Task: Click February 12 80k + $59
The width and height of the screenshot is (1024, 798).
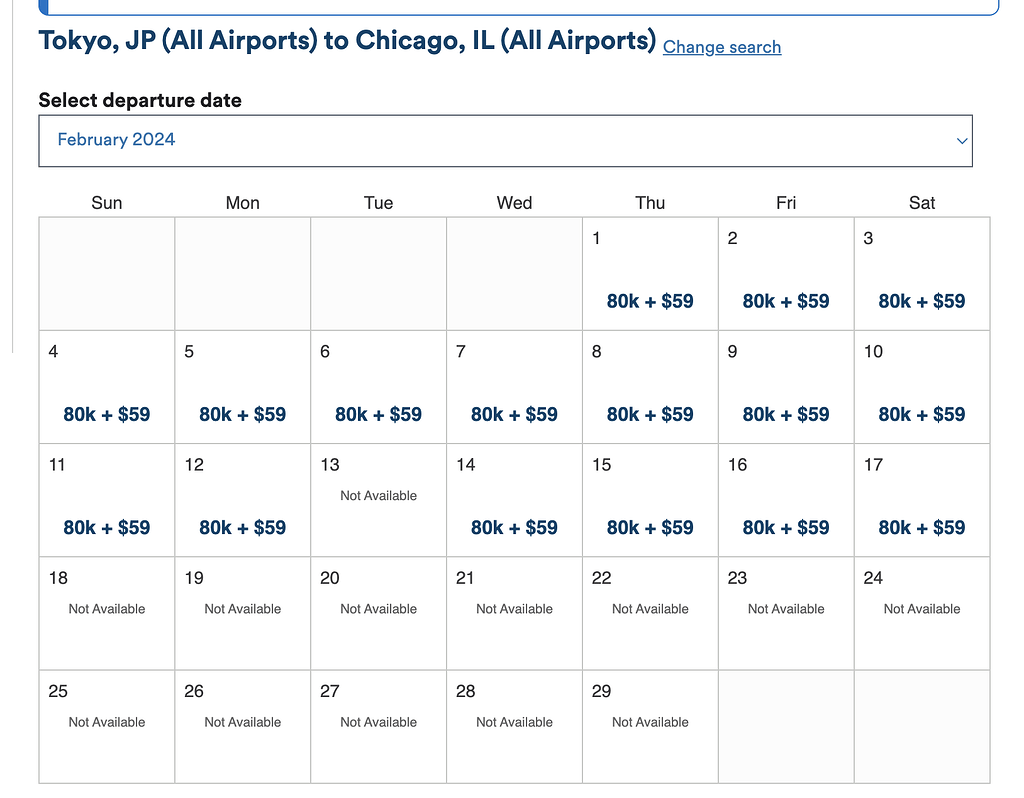Action: coord(243,527)
